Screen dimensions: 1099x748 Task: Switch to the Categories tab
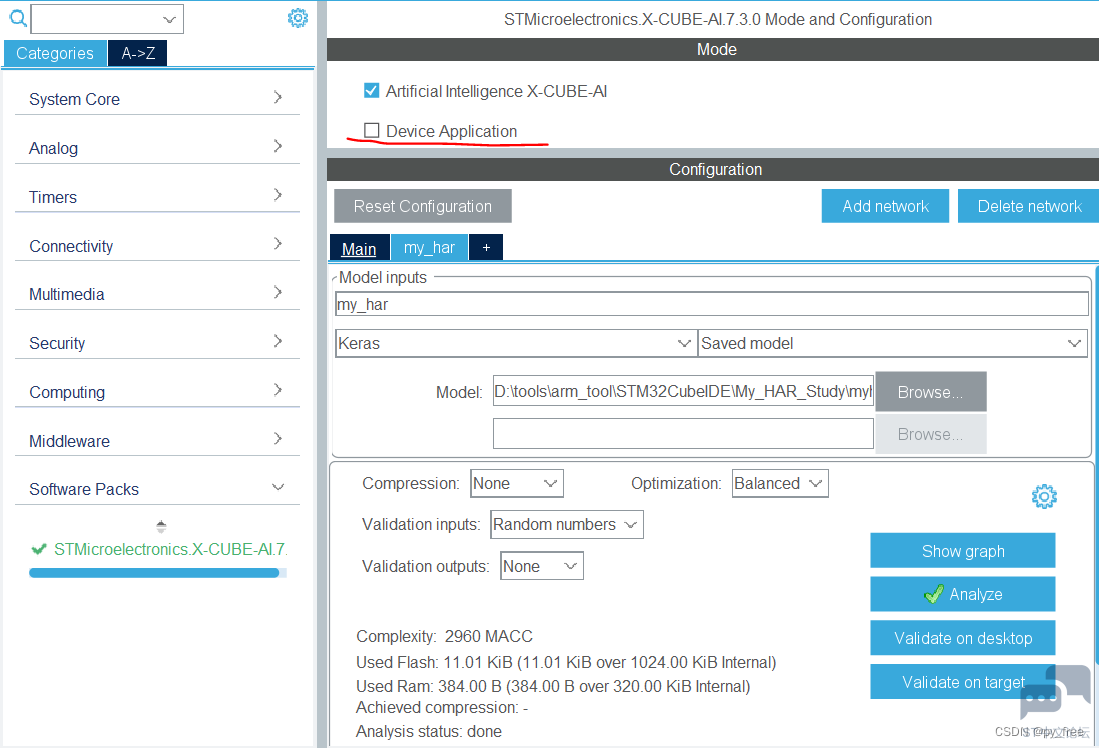55,53
